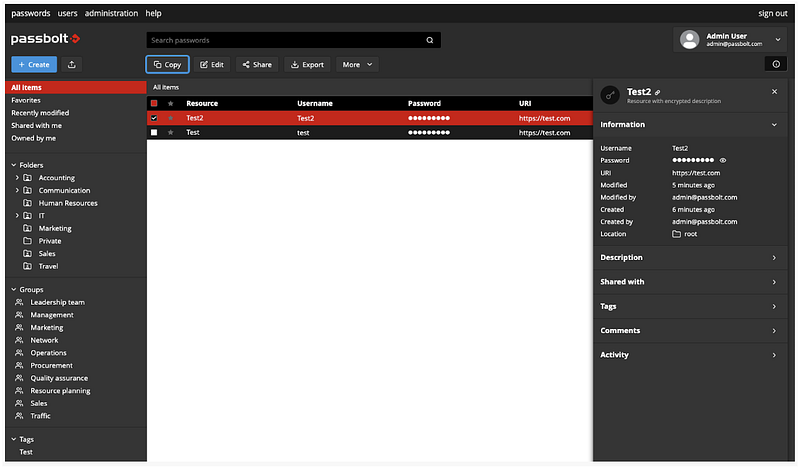Copy permalink icon next to Test2
This screenshot has height=468, width=800.
[x=658, y=92]
